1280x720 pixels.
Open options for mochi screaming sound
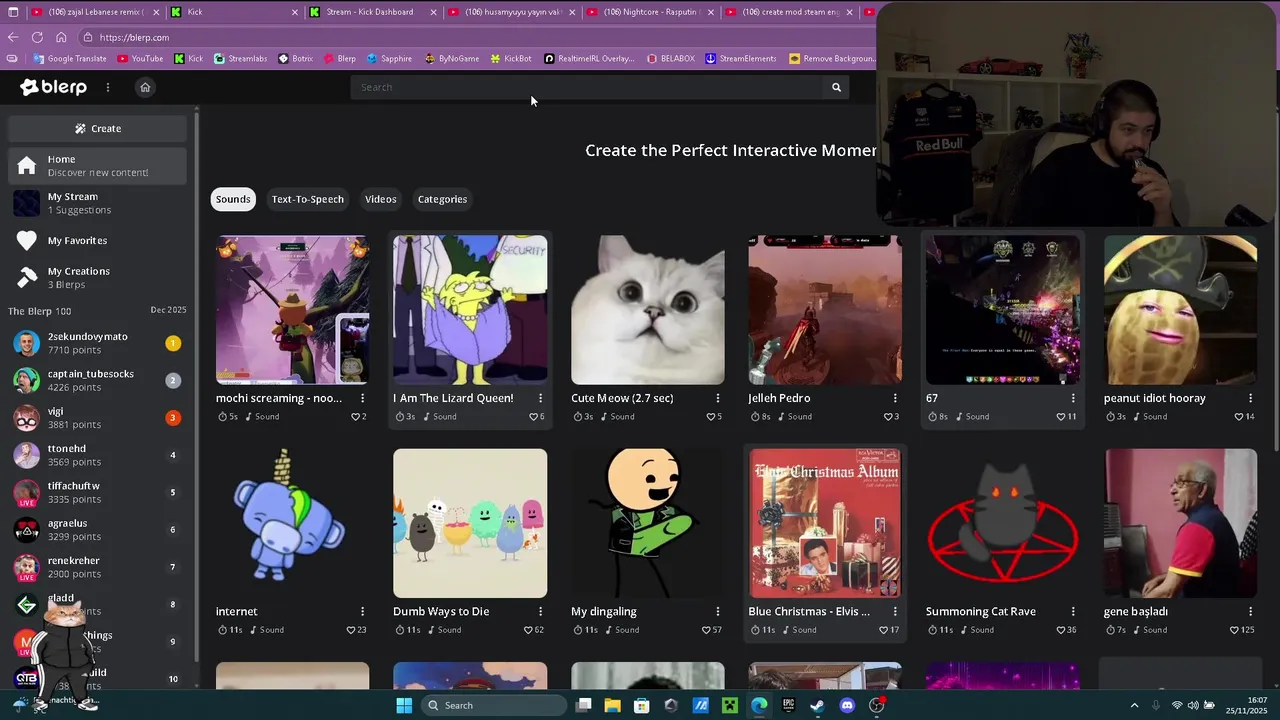pyautogui.click(x=363, y=398)
